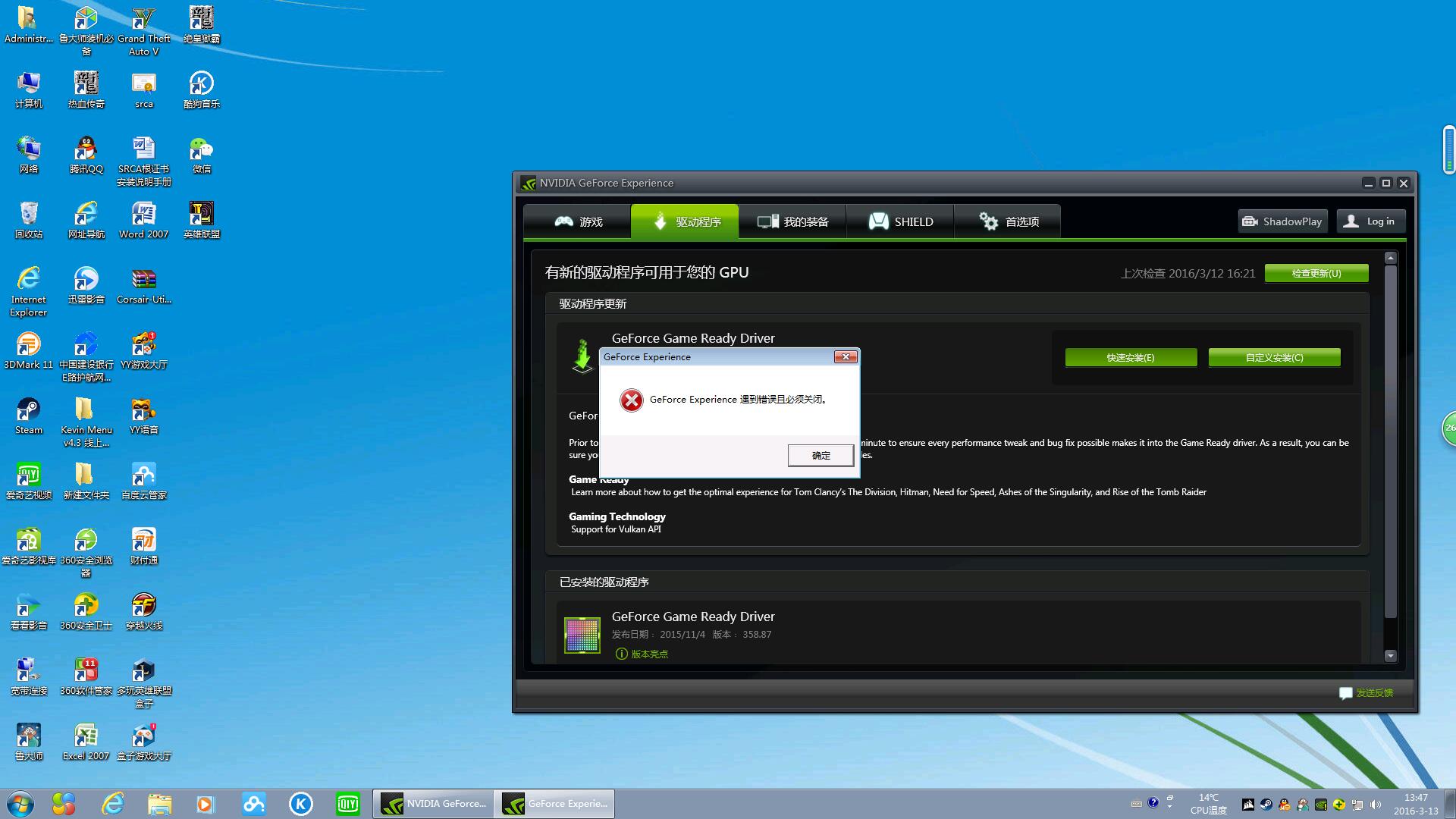The height and width of the screenshot is (819, 1456).
Task: Open the 我的装备 tab
Action: click(792, 221)
